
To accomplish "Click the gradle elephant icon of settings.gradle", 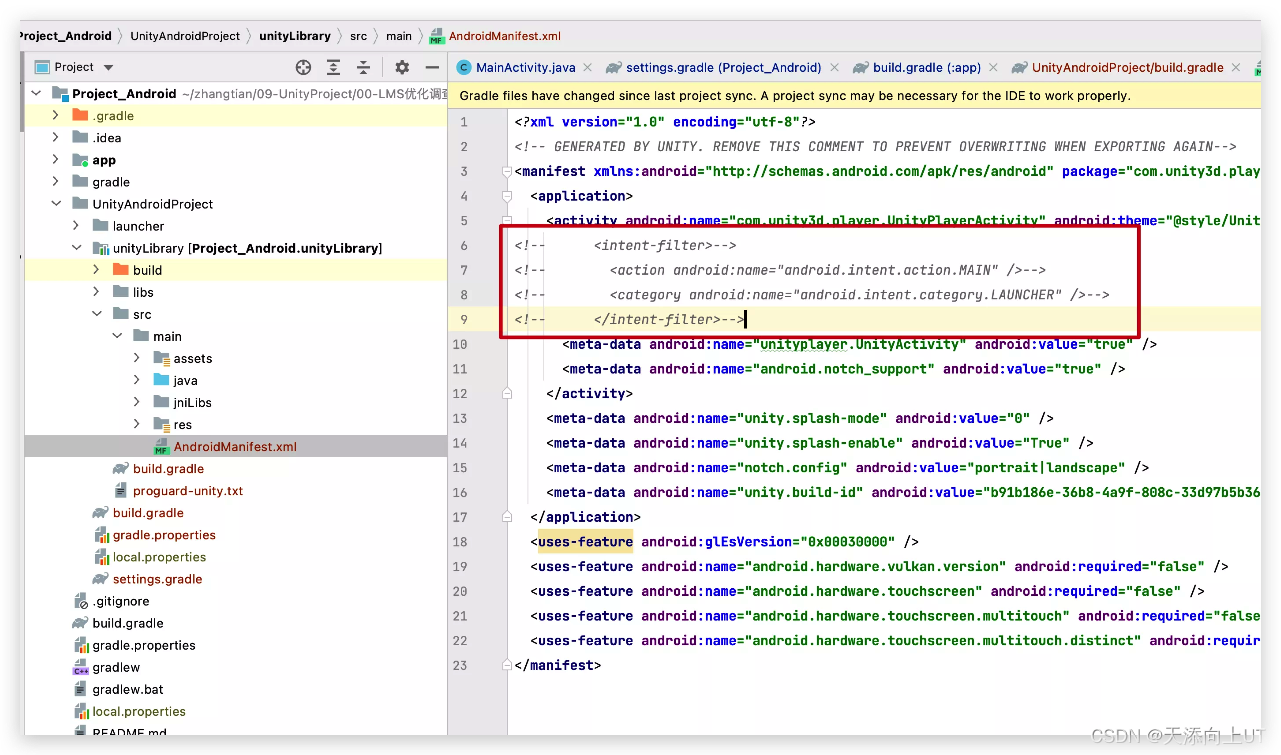I will pos(100,579).
